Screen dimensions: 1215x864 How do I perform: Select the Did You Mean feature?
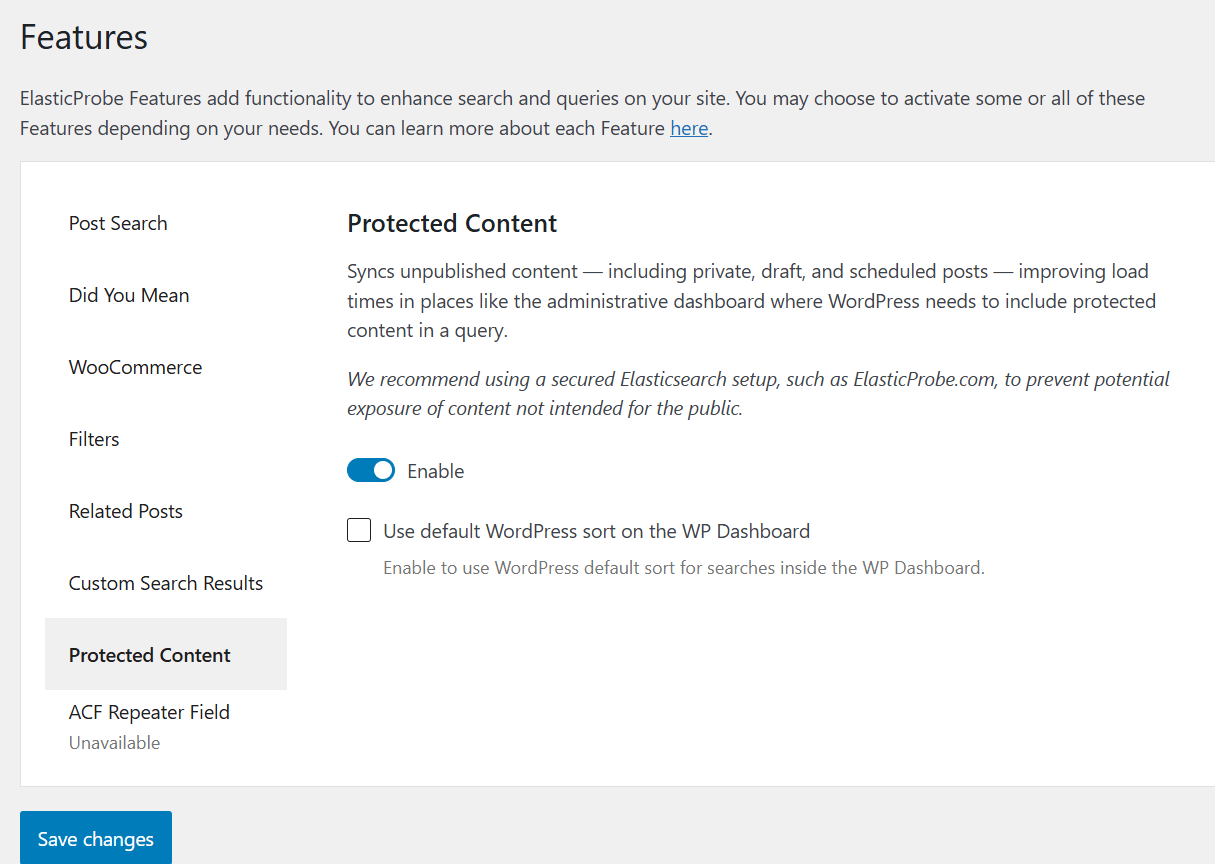point(128,295)
